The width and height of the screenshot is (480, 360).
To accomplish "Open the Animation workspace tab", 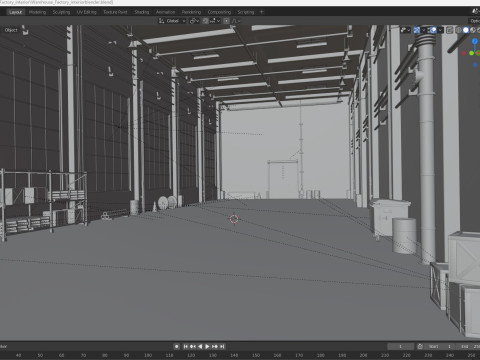I will 165,12.
